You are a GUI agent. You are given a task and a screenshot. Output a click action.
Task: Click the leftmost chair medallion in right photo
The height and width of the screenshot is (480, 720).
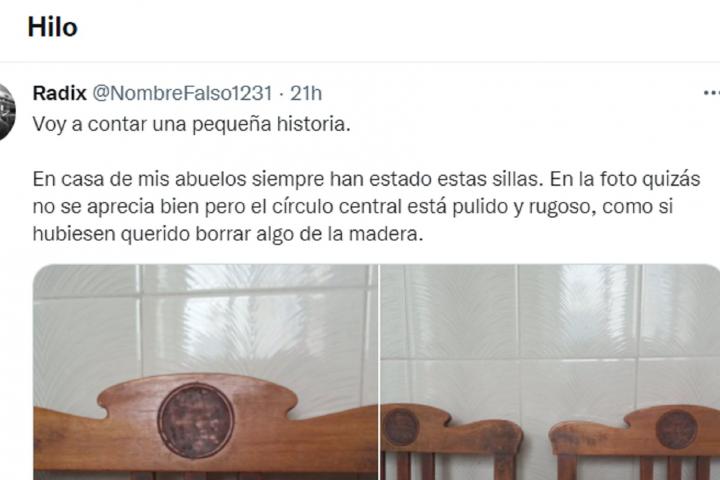[x=400, y=427]
